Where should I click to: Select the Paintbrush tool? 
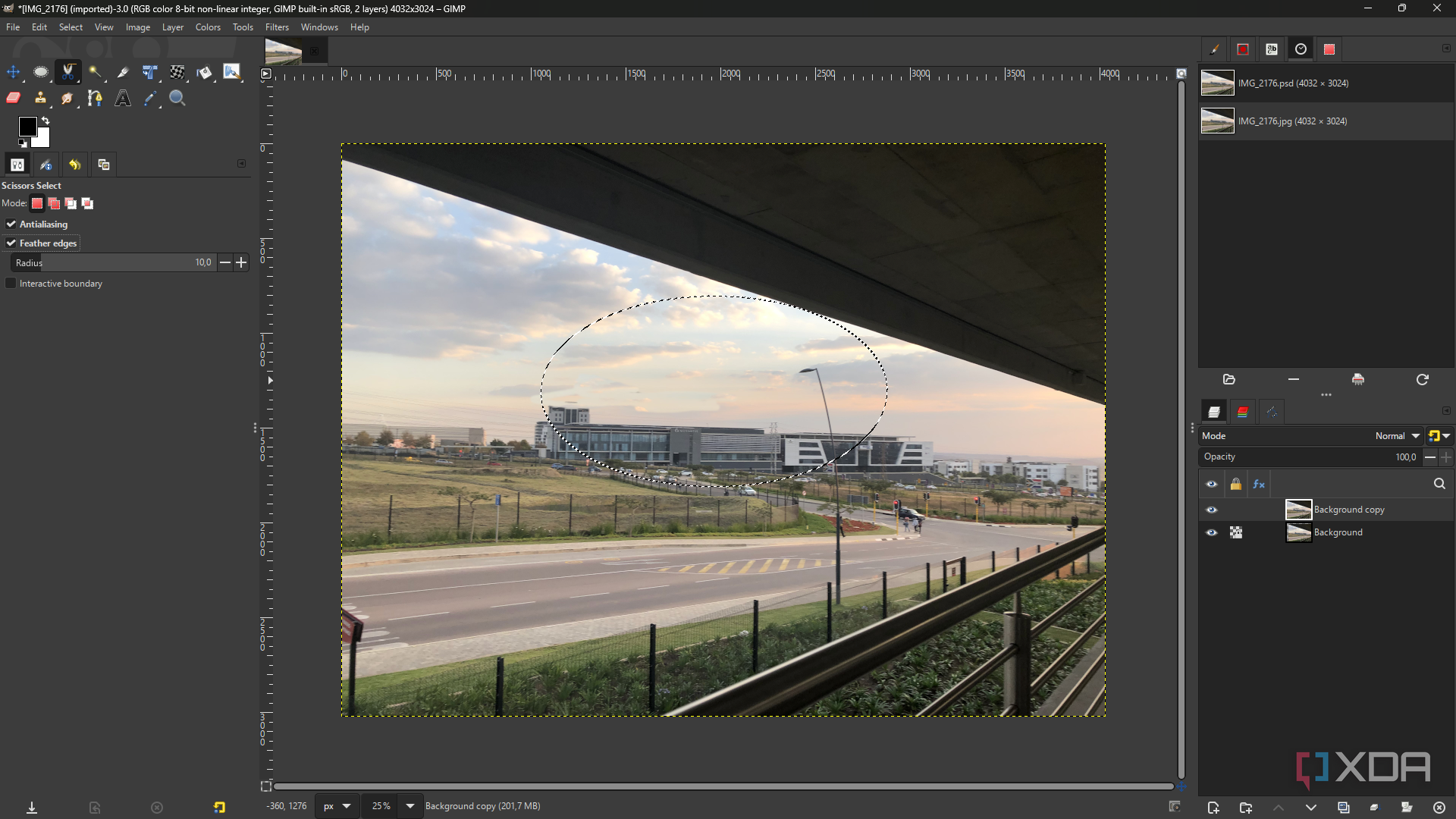[x=232, y=72]
